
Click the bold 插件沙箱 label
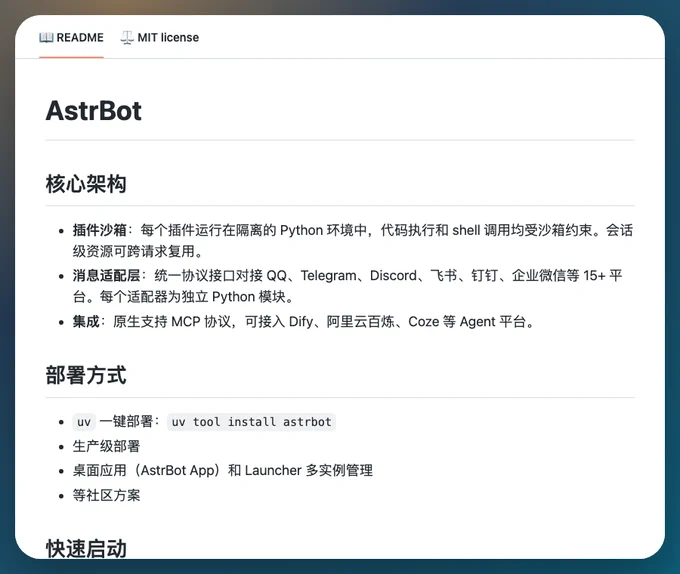tap(99, 230)
